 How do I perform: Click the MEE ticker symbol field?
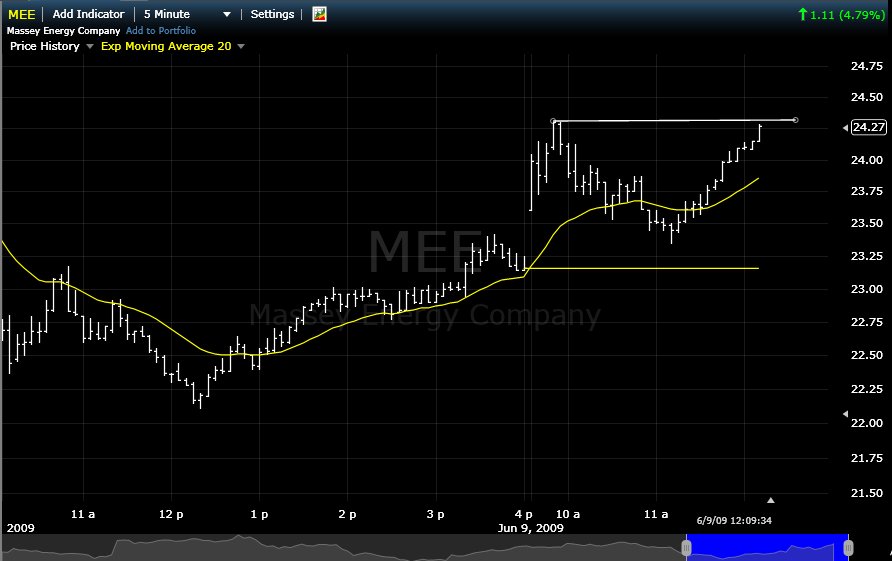coord(22,14)
